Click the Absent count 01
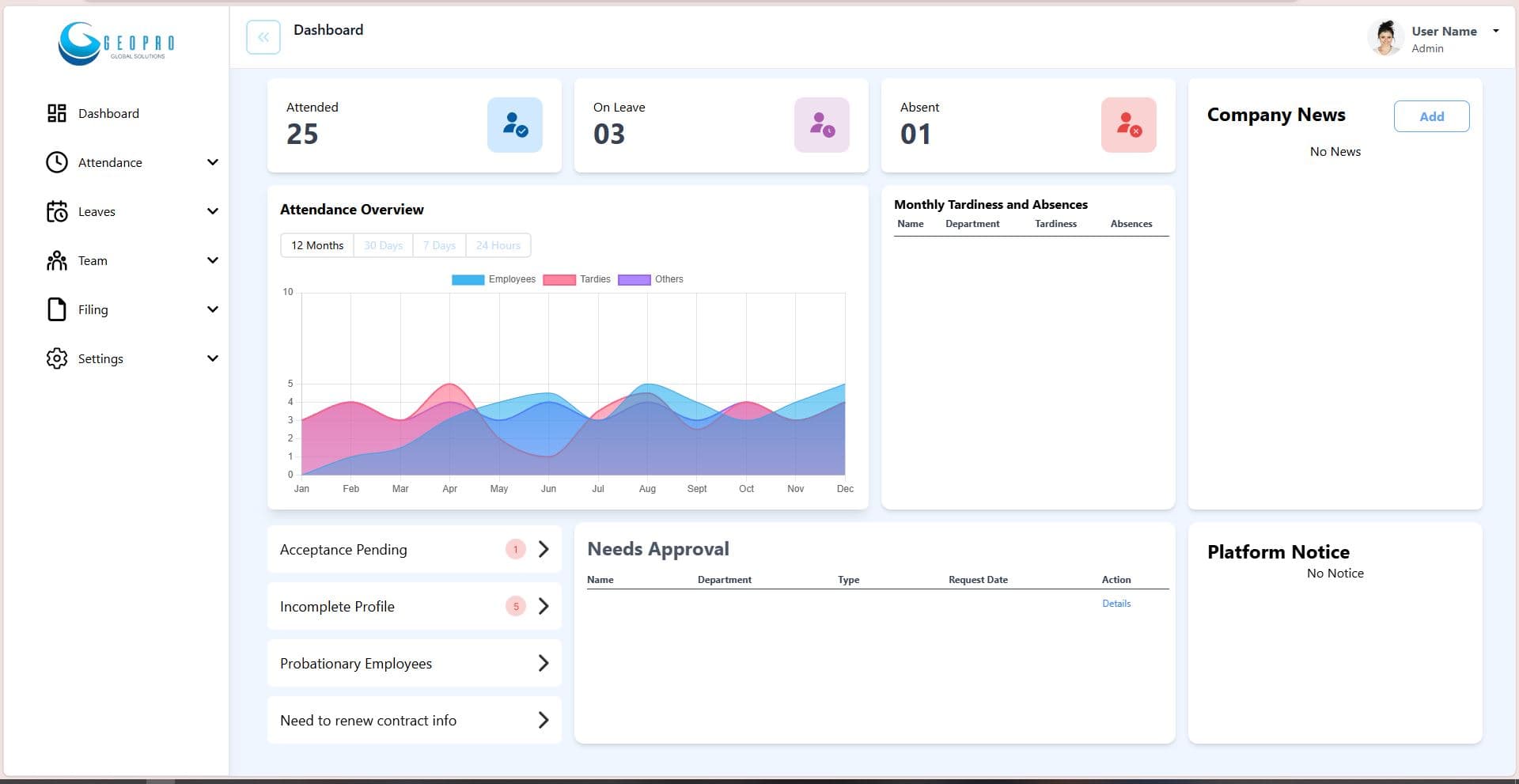 (x=915, y=134)
